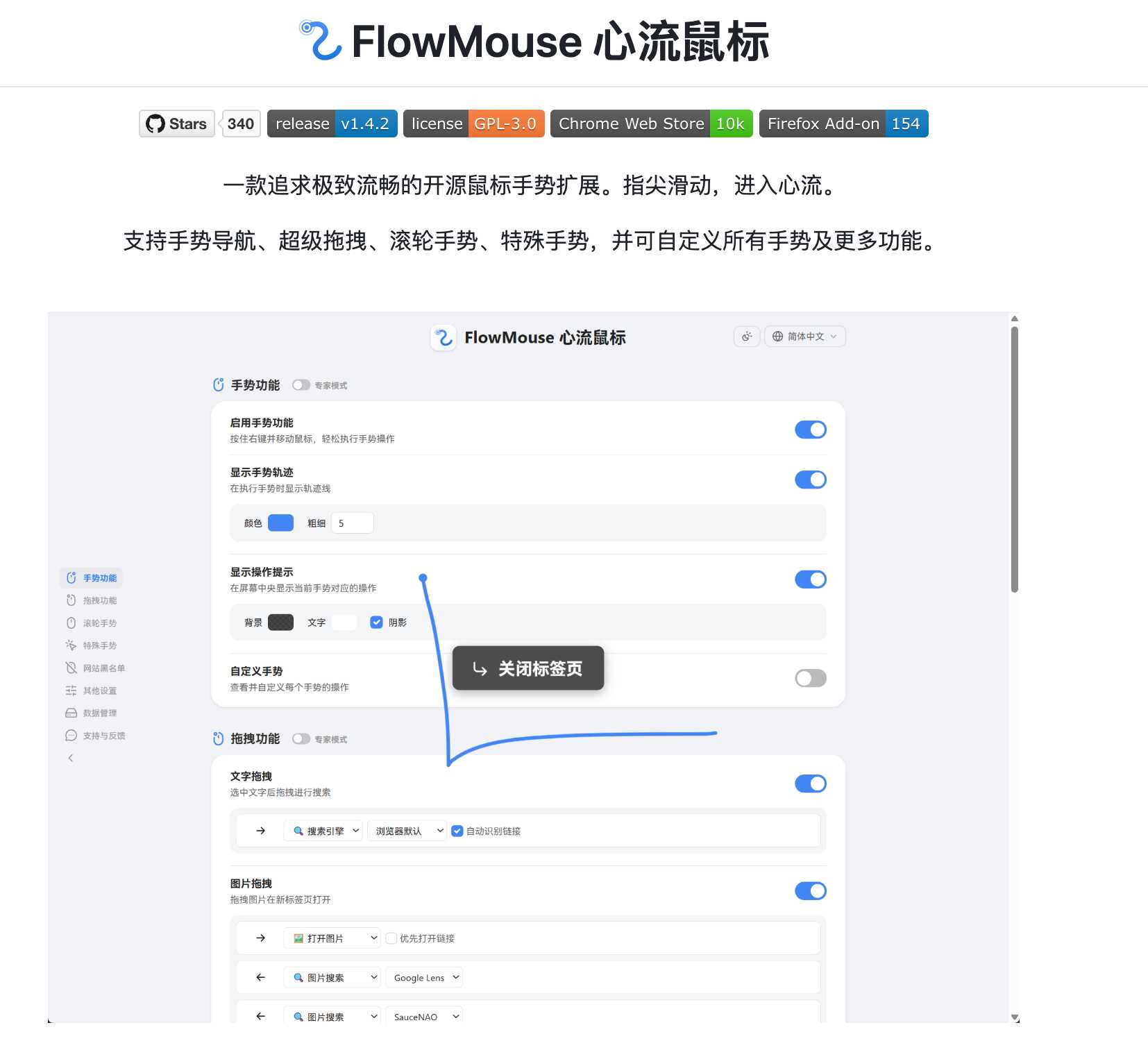
Task: Open the 图片搜索 dropdown beside SauceNAO
Action: (x=332, y=1015)
